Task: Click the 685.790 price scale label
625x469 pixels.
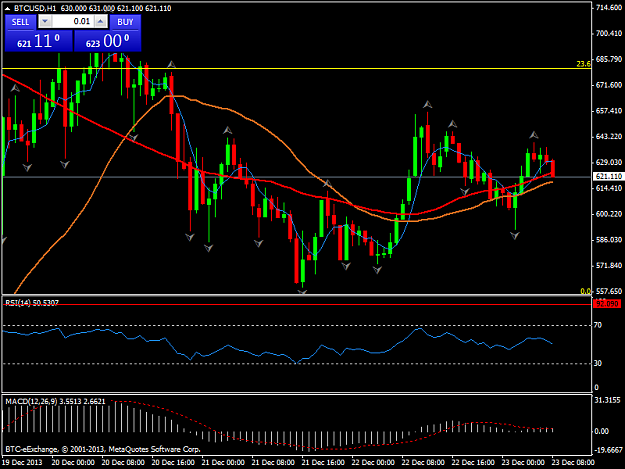Action: point(609,59)
